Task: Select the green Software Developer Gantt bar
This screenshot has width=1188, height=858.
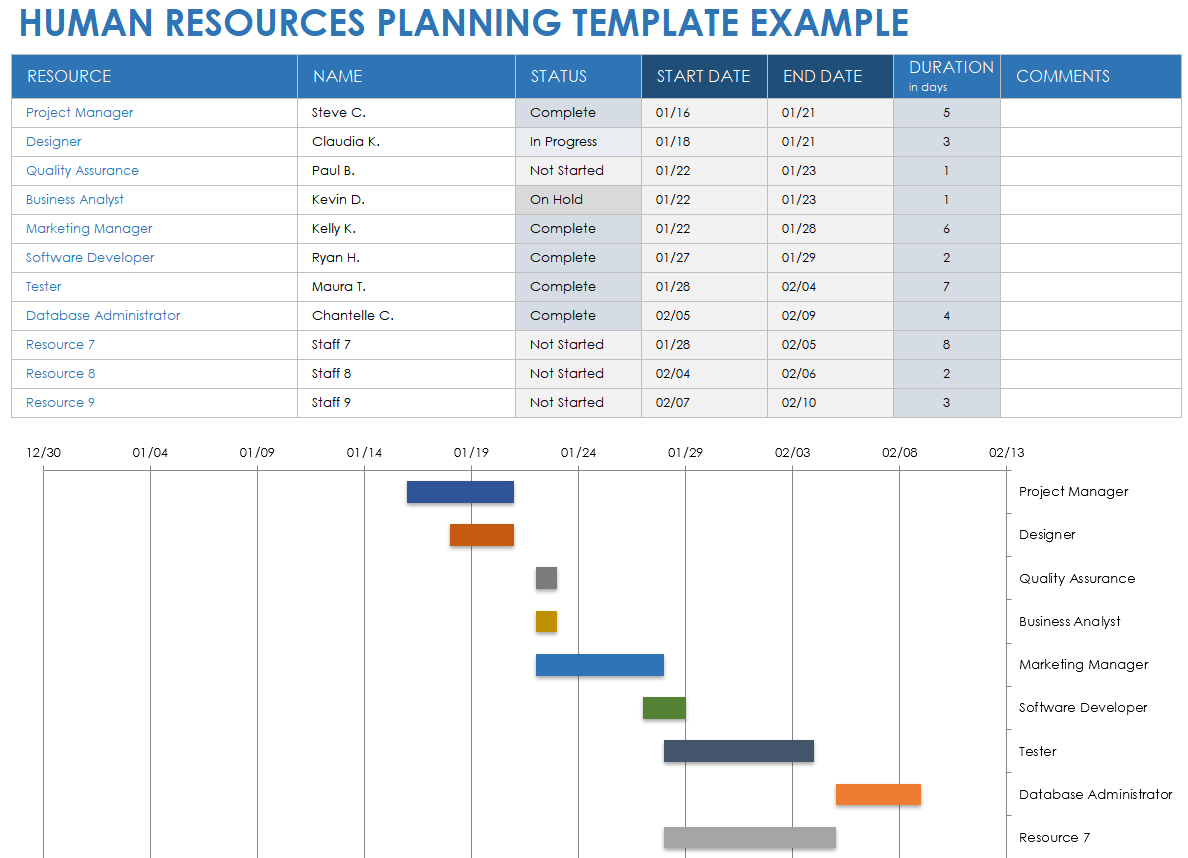Action: coord(664,707)
